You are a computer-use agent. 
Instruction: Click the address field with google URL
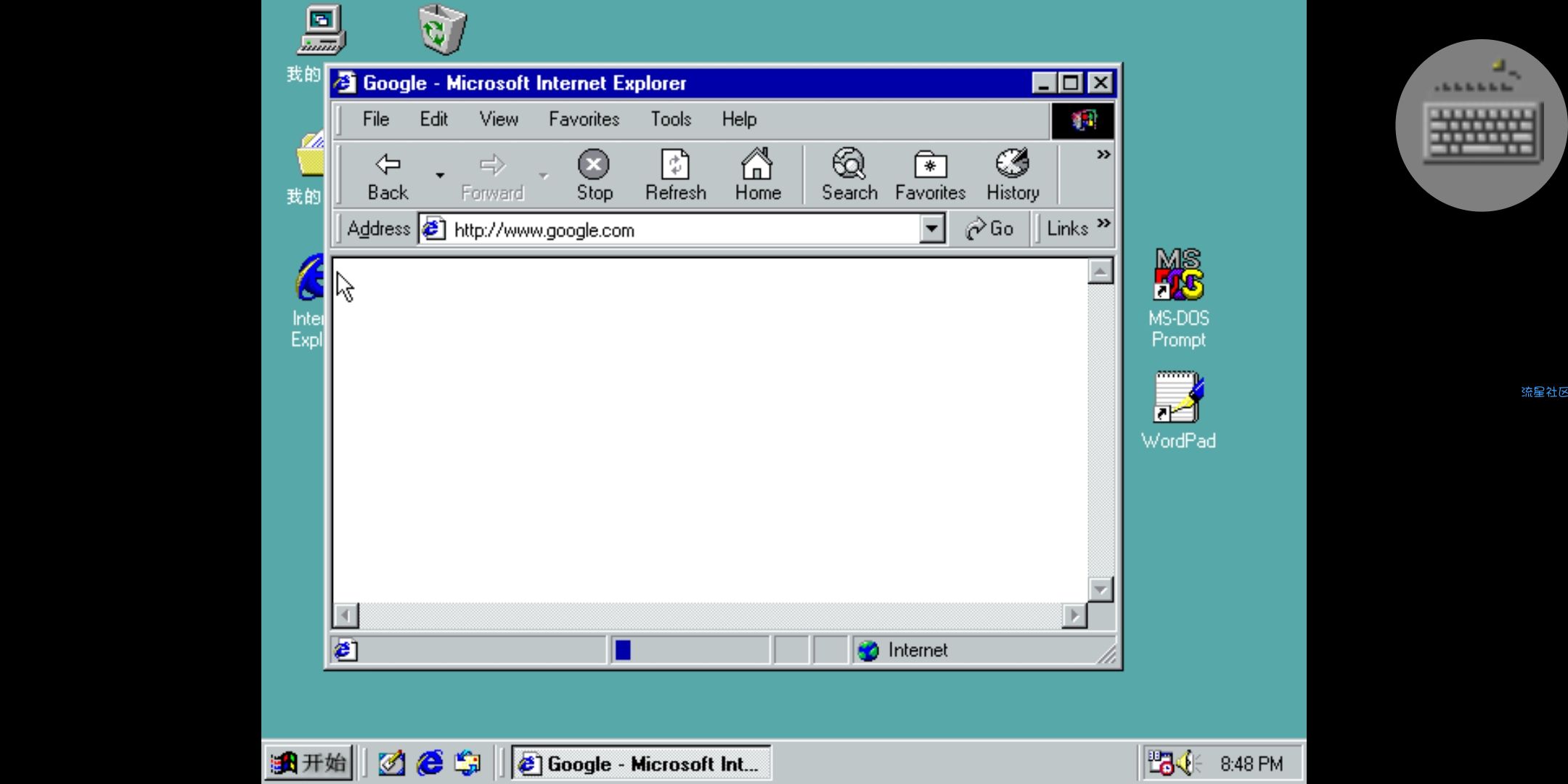point(682,230)
